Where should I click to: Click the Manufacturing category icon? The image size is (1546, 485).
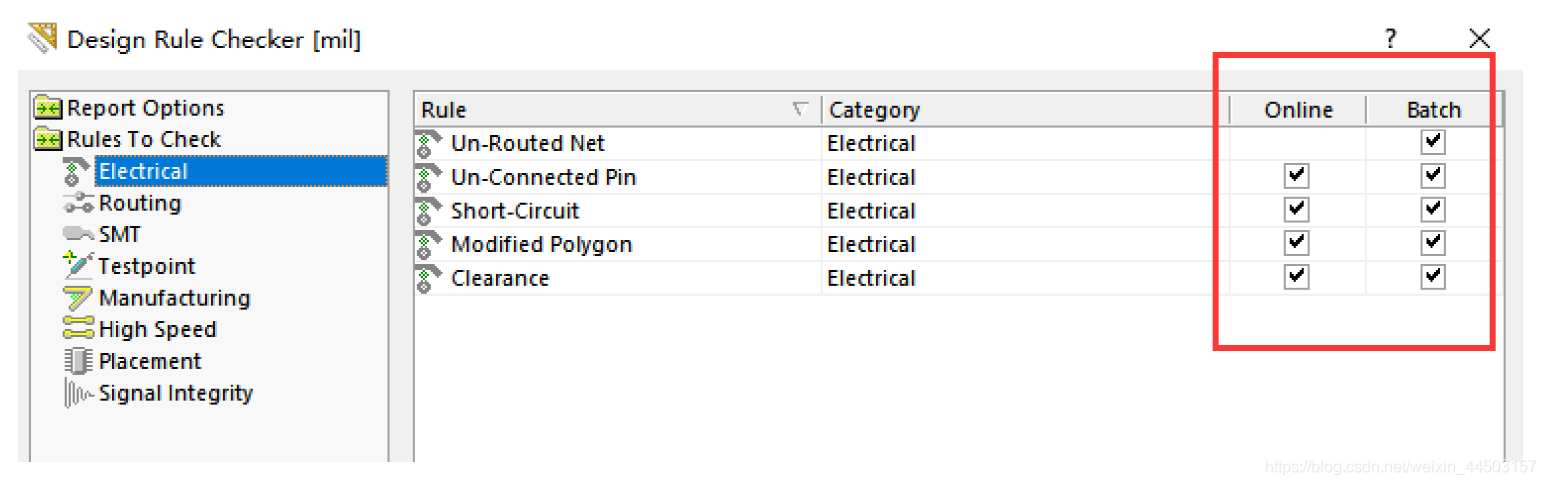click(78, 298)
